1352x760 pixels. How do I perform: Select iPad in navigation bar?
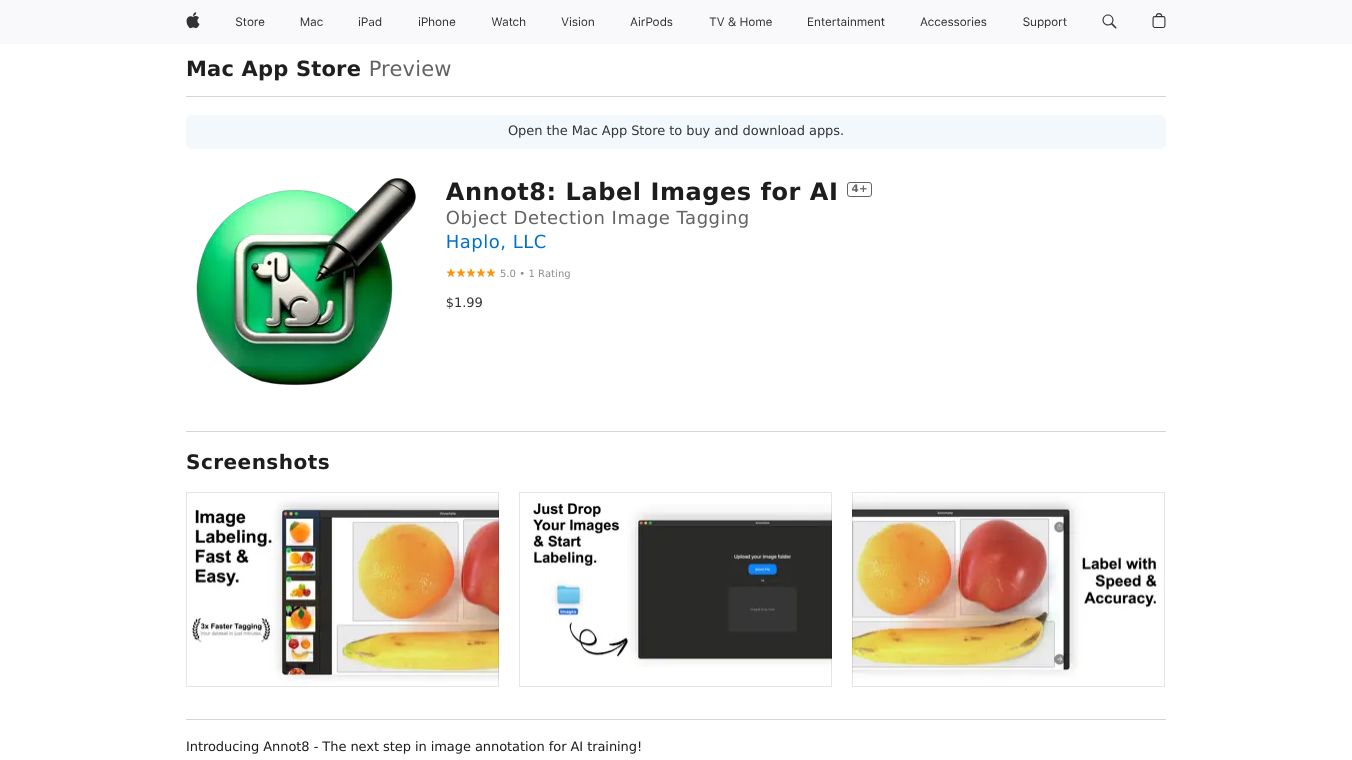pos(370,22)
